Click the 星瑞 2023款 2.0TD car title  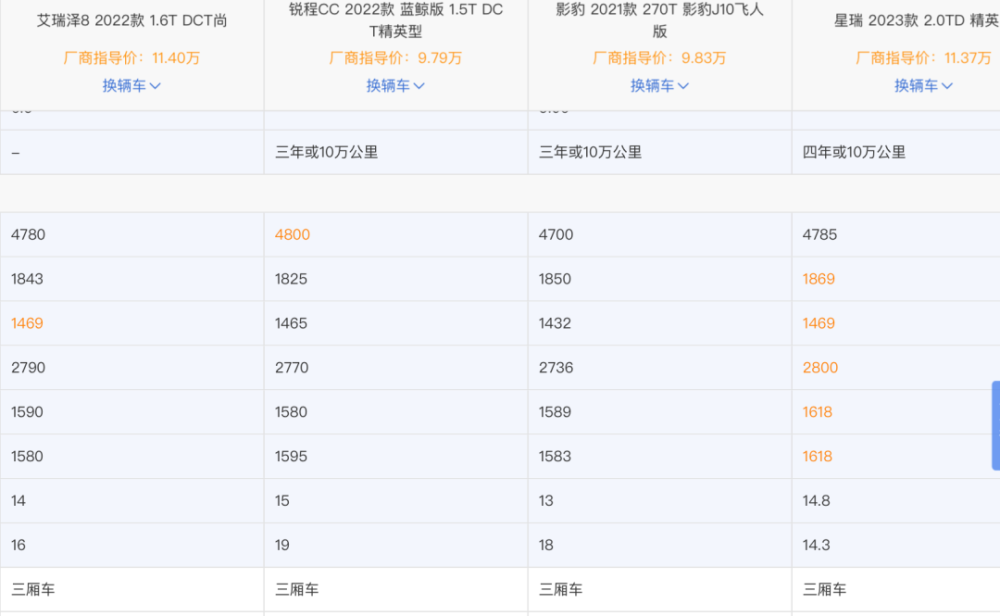click(x=916, y=20)
